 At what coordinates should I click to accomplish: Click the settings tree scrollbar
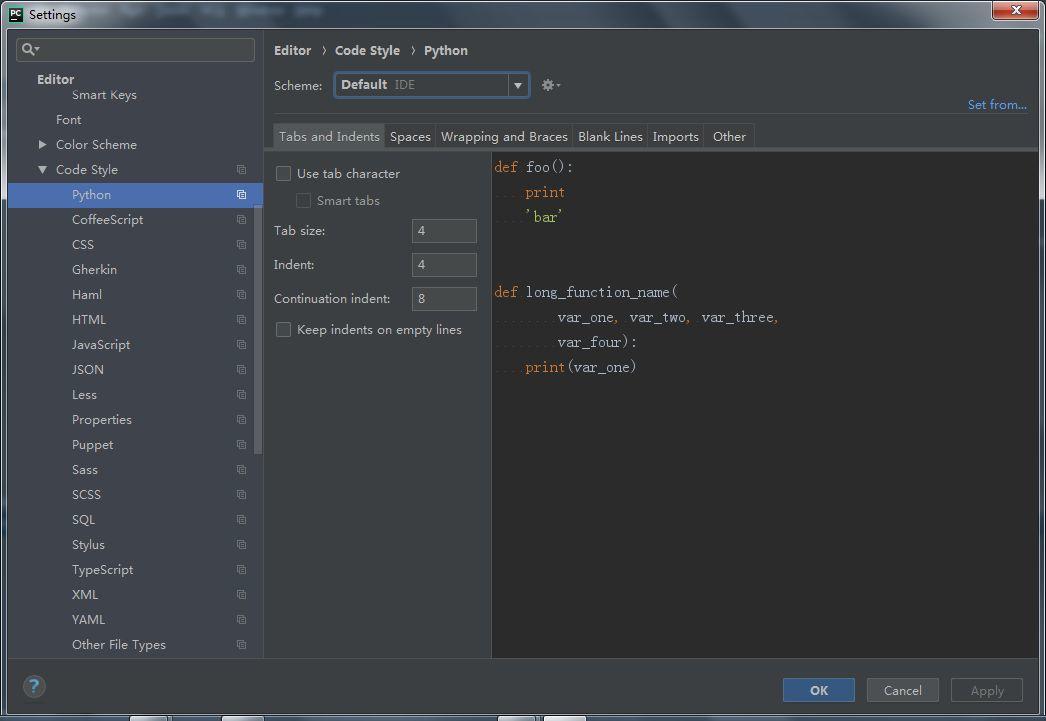258,330
